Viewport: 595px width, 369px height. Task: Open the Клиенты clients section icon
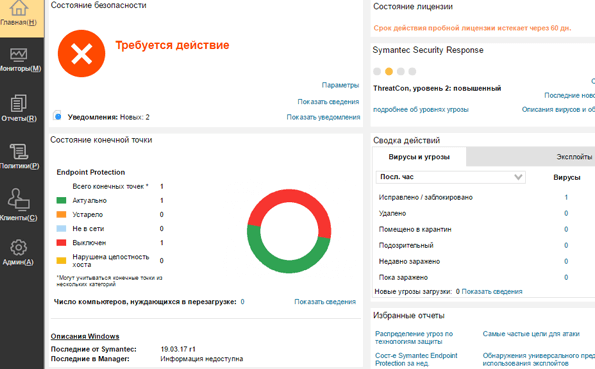(x=19, y=199)
